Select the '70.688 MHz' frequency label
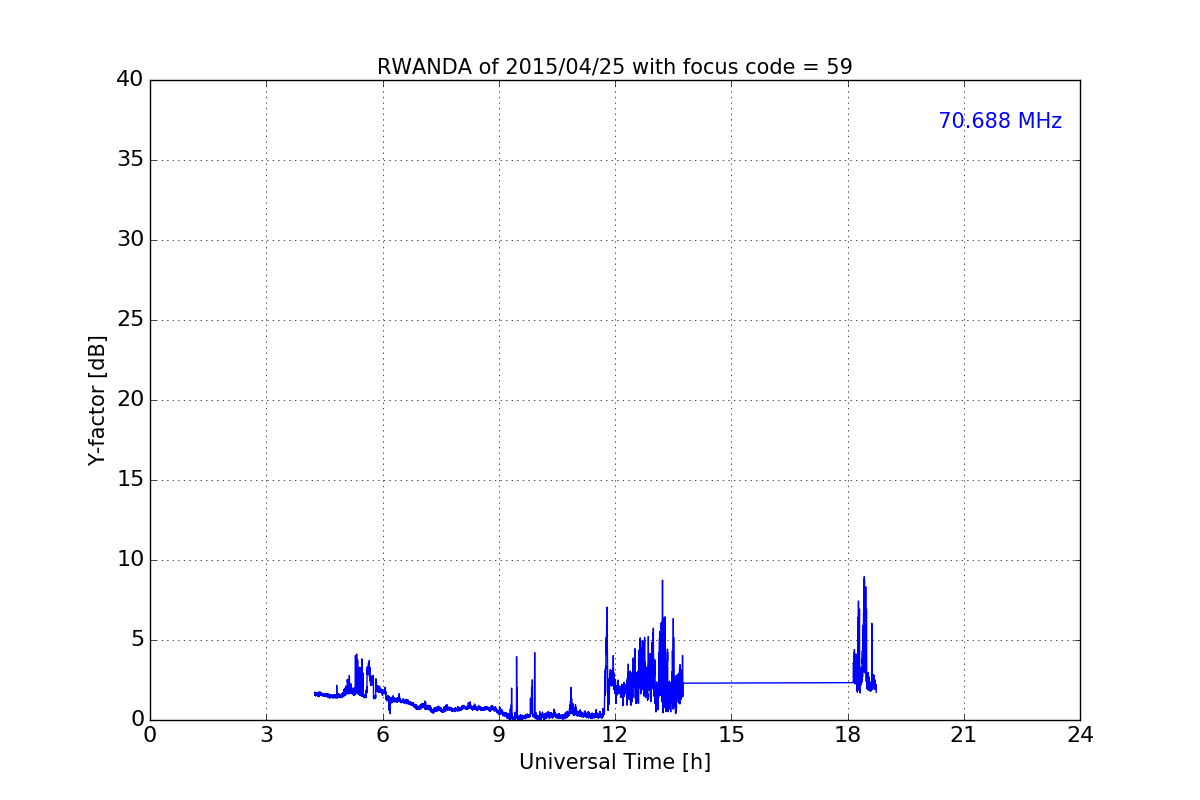The image size is (1200, 800). (1000, 121)
